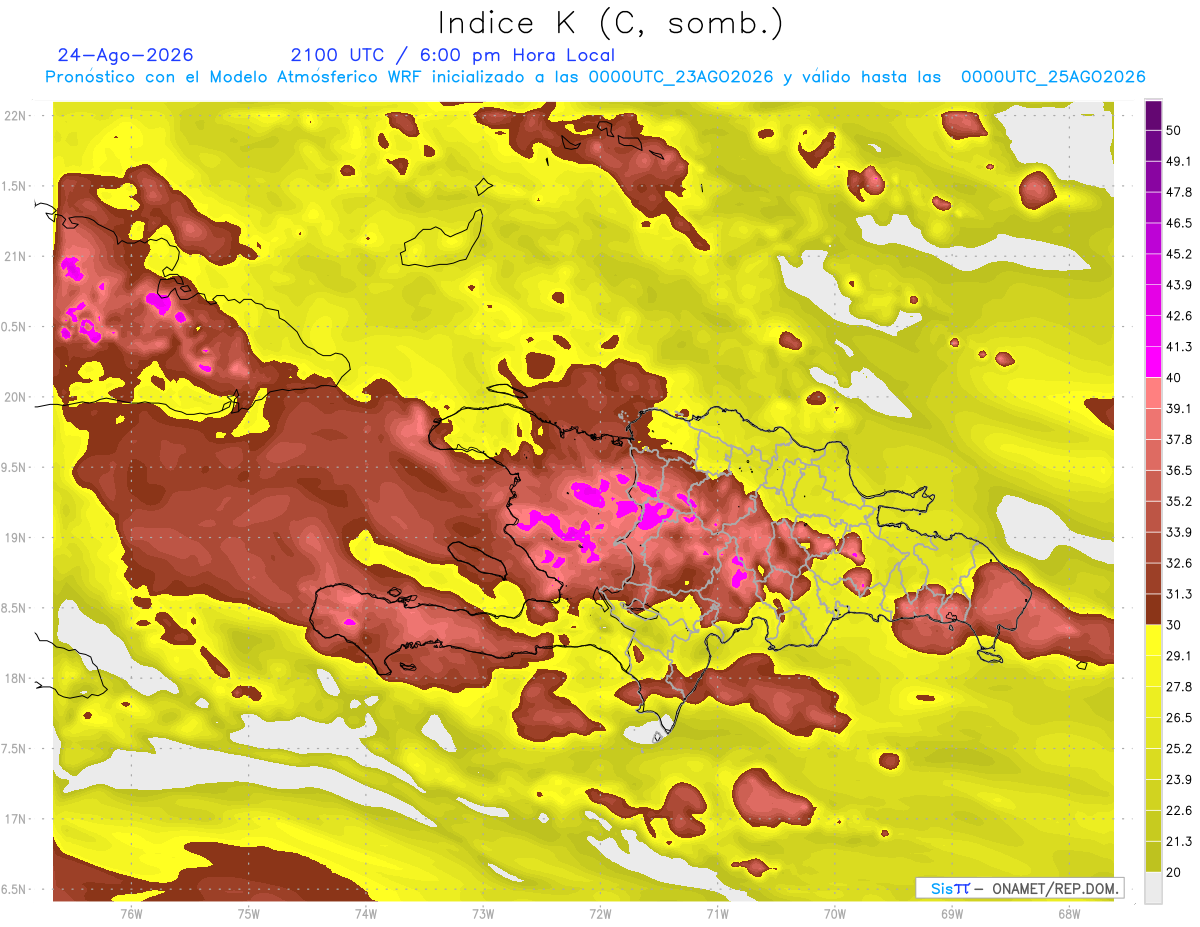
Task: Click the colorbar value 41.3
Action: [1179, 347]
